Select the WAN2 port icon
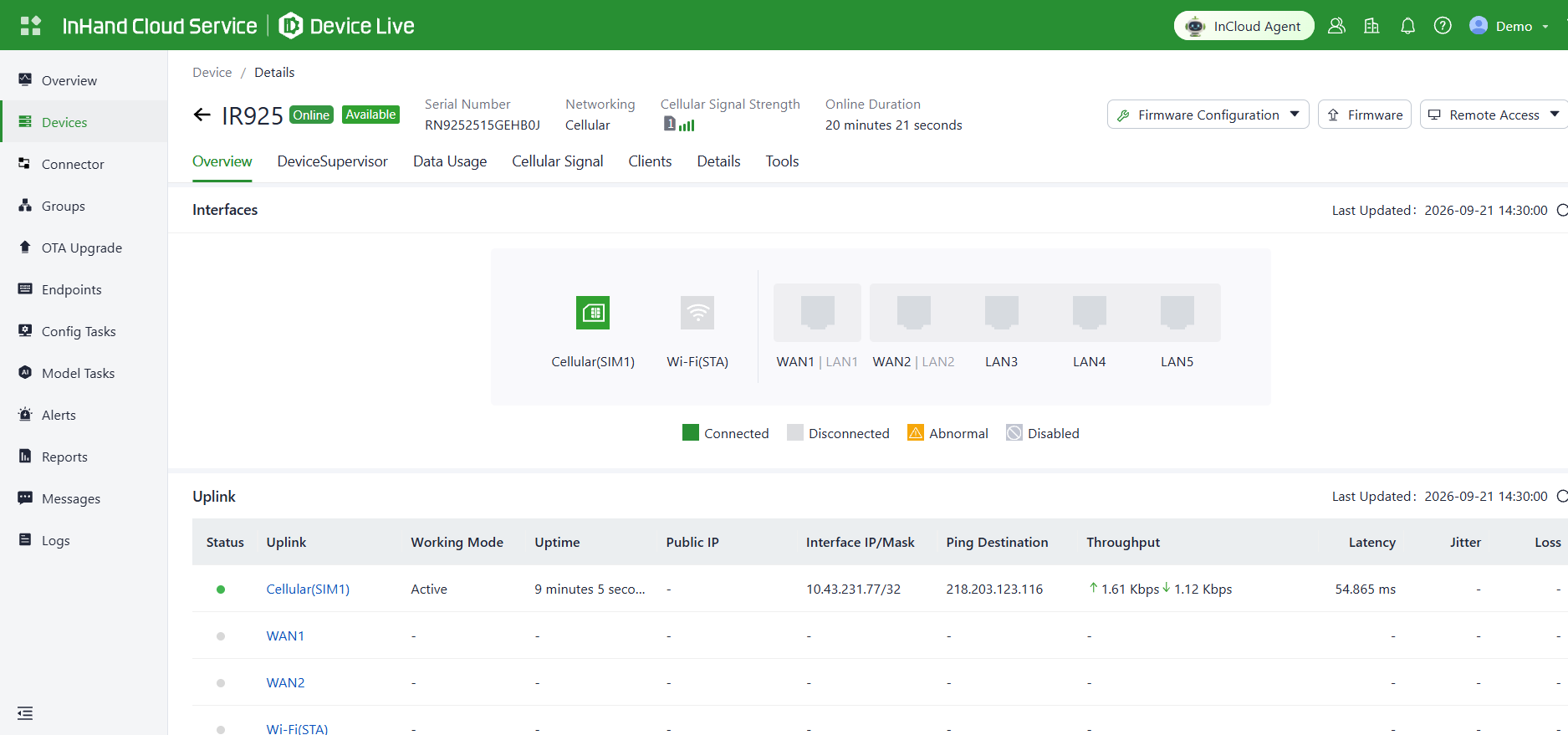 click(913, 312)
